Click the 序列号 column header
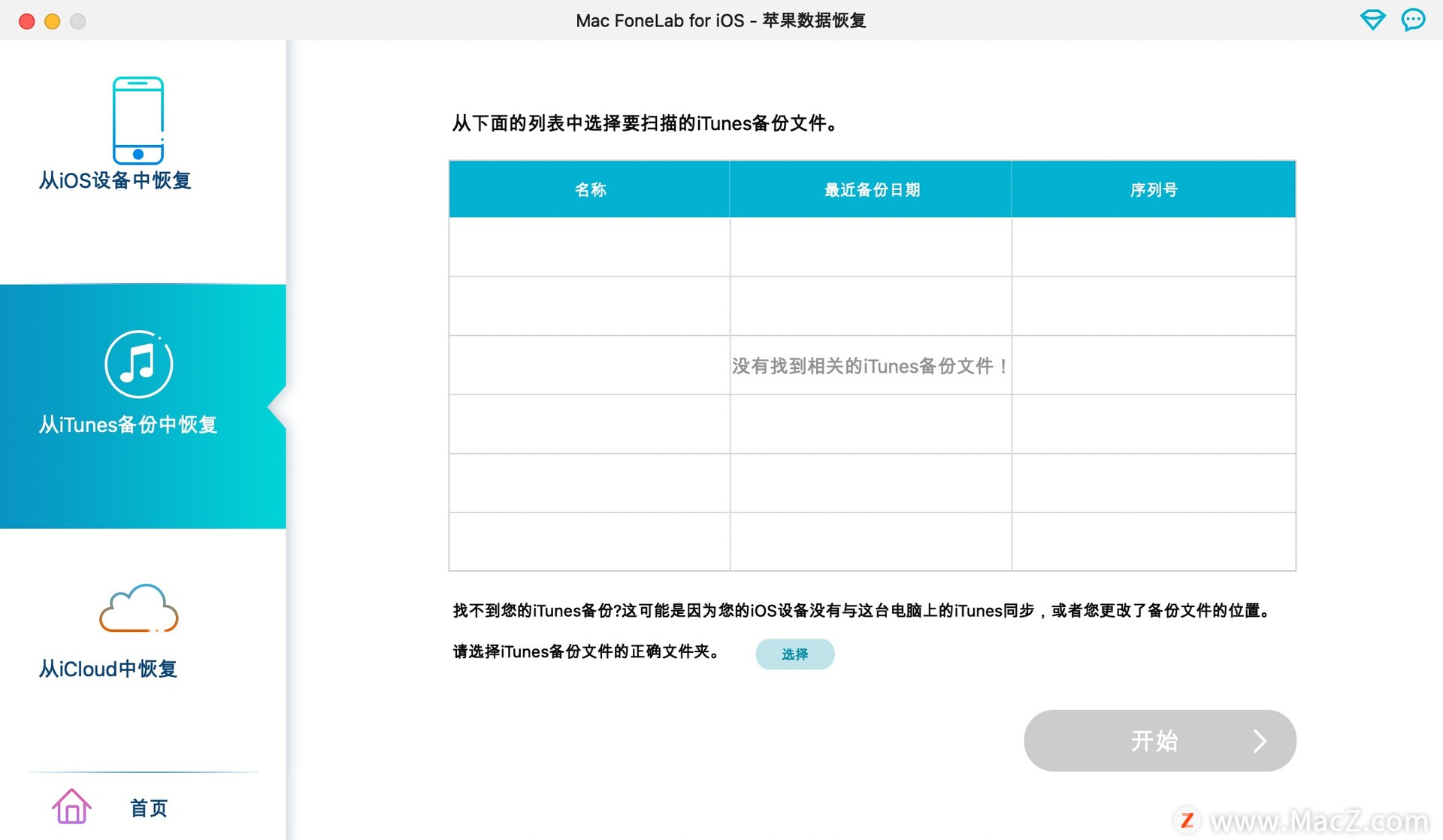 [x=1154, y=189]
